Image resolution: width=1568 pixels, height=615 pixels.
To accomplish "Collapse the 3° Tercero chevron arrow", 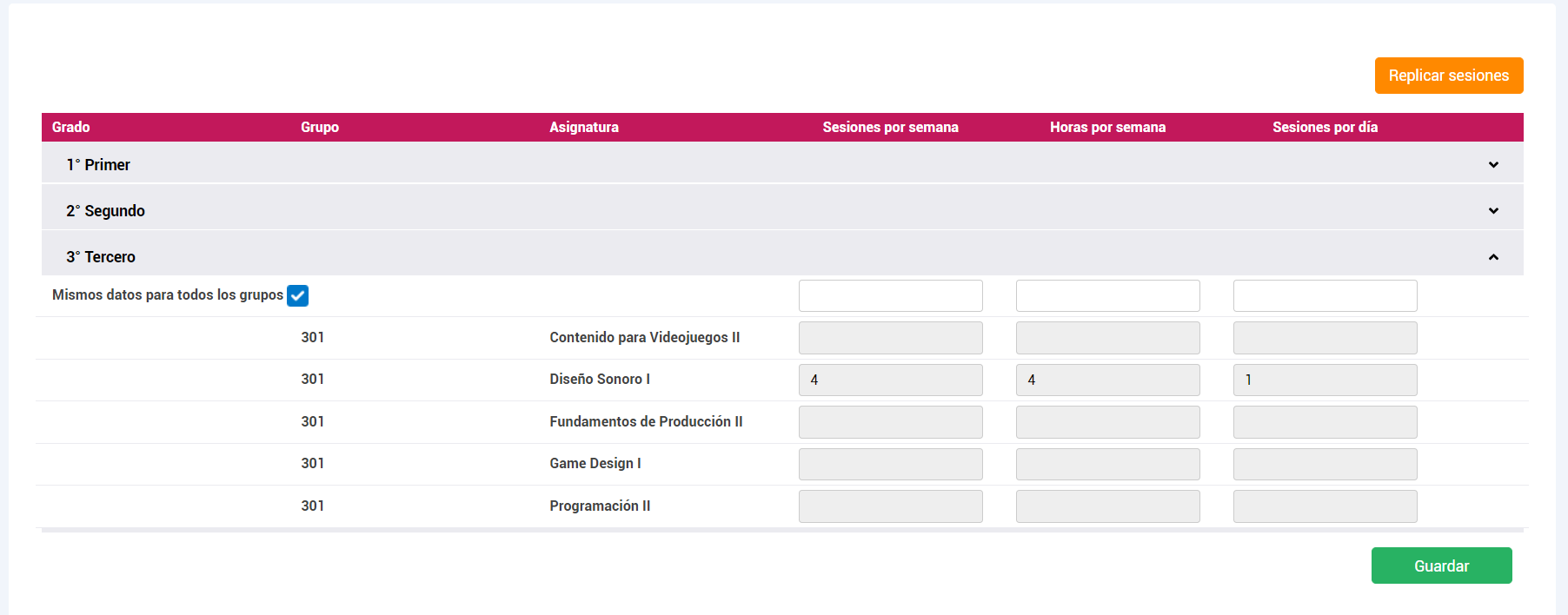I will (x=1492, y=257).
